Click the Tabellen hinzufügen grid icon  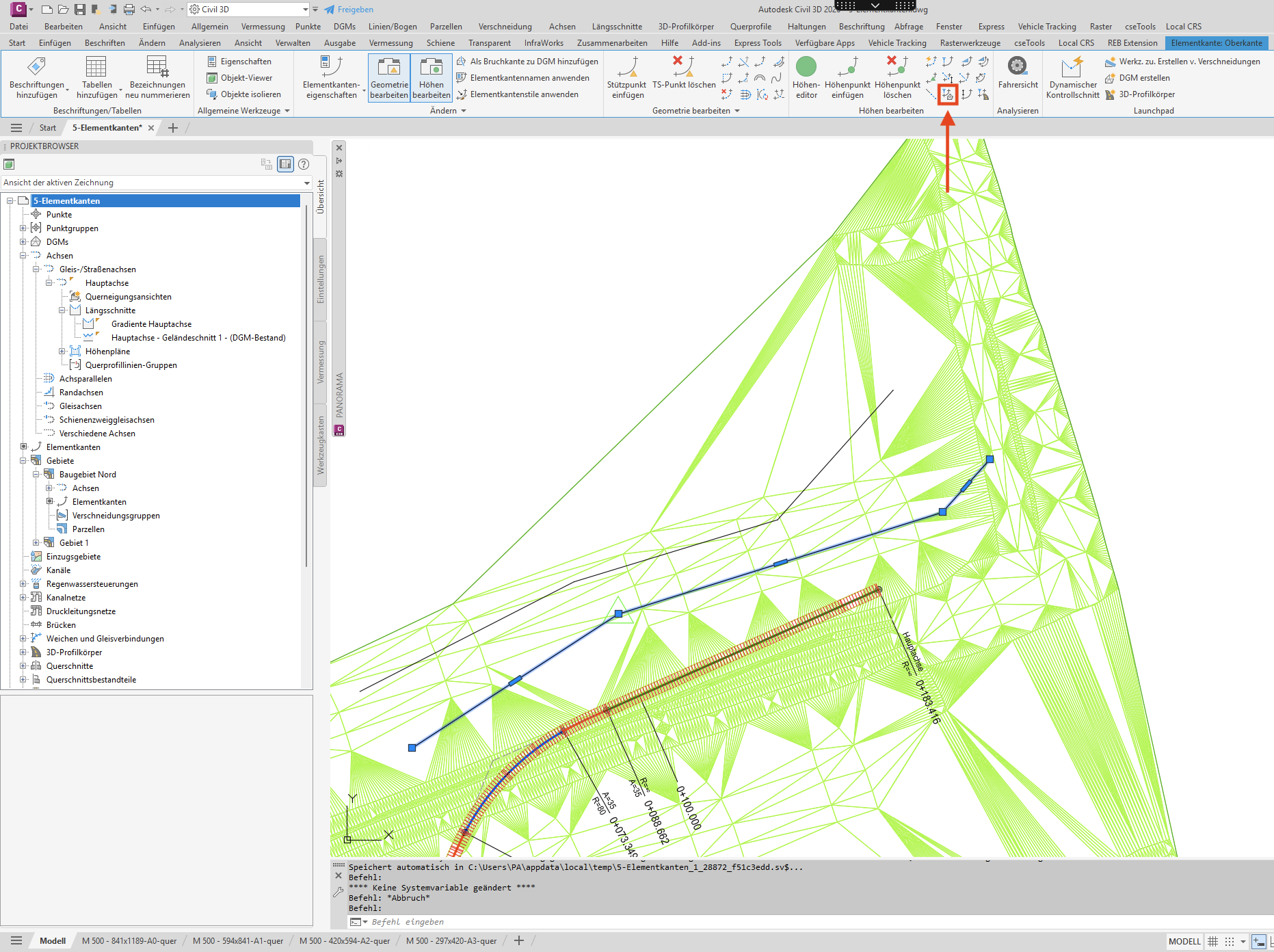96,66
